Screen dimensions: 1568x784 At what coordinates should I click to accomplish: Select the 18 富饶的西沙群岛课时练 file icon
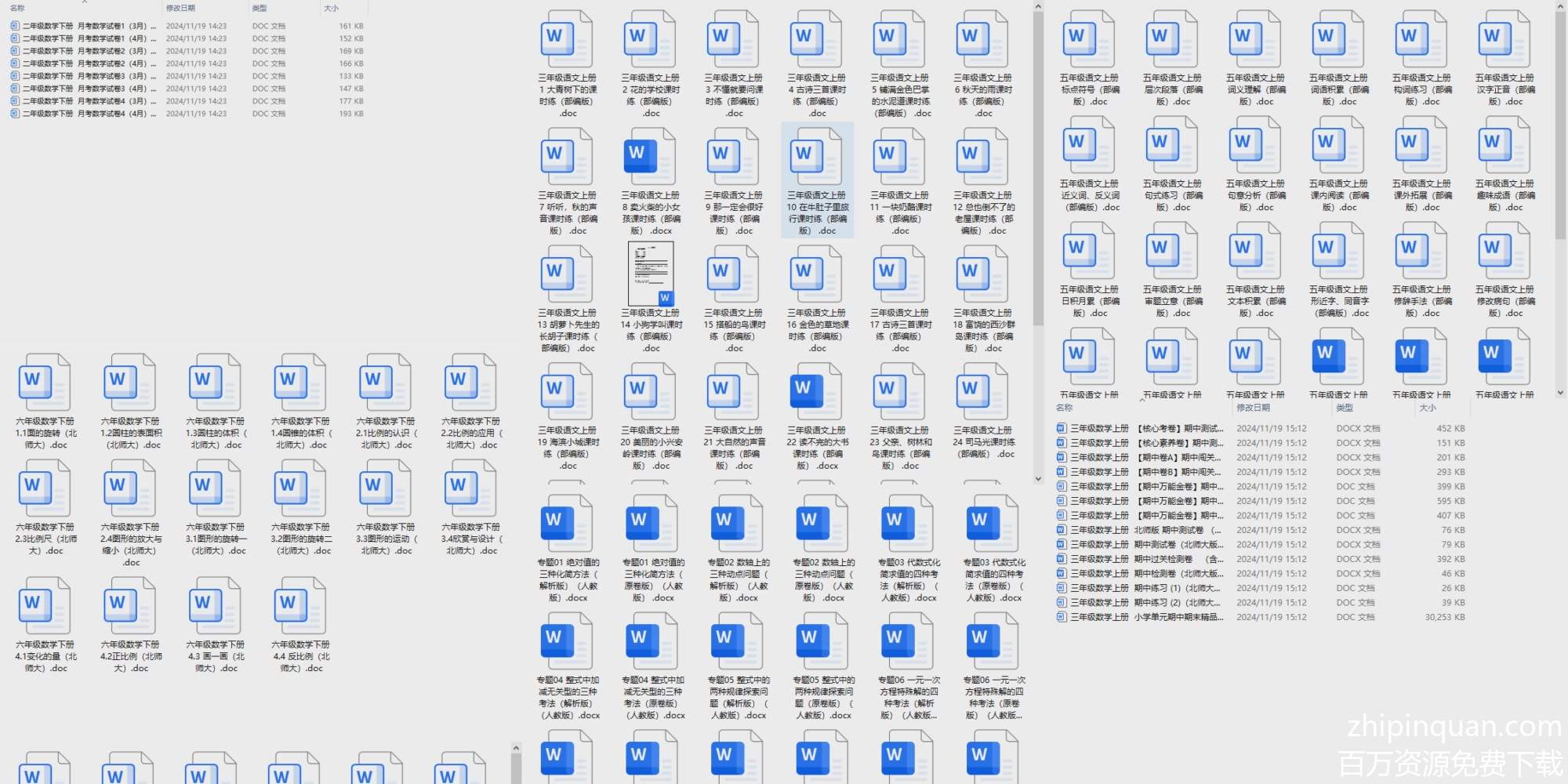point(982,274)
